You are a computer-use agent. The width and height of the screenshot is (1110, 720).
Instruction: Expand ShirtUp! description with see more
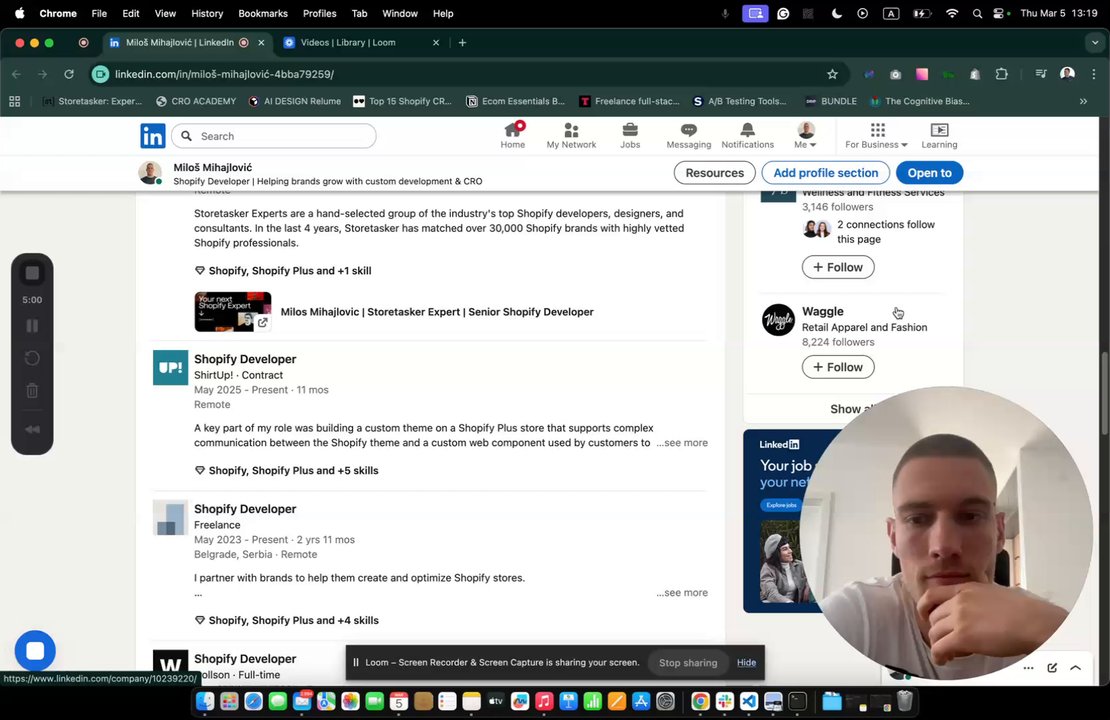682,442
